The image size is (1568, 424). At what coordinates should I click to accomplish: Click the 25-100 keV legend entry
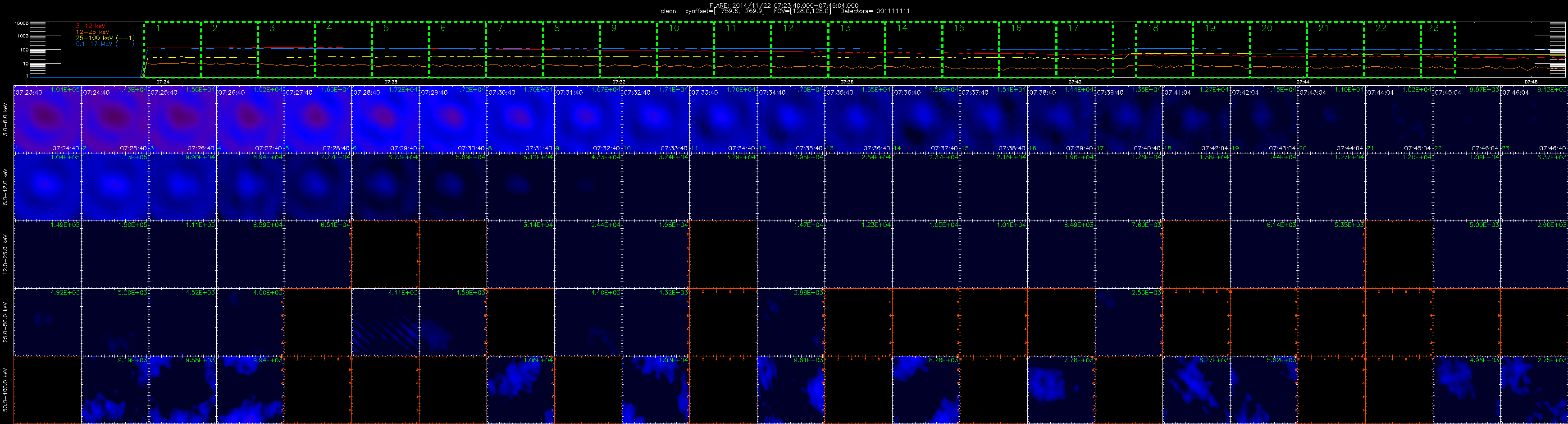tap(105, 38)
